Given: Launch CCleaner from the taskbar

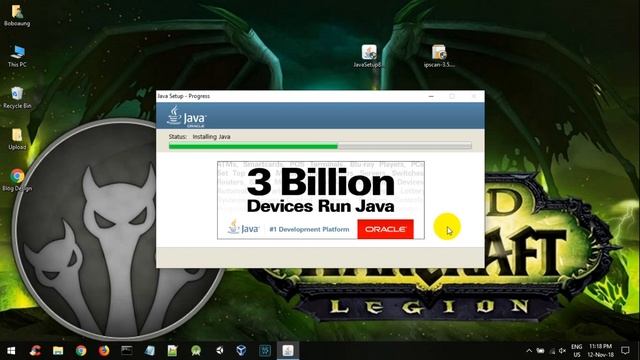Looking at the screenshot, I should pos(35,351).
